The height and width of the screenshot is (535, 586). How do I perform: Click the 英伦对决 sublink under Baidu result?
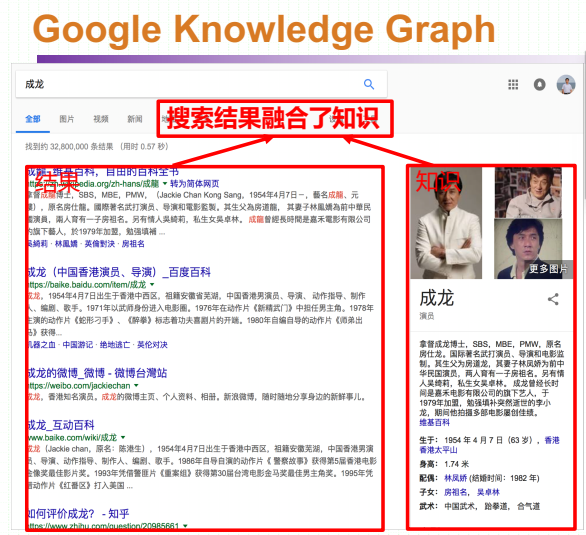[152, 345]
